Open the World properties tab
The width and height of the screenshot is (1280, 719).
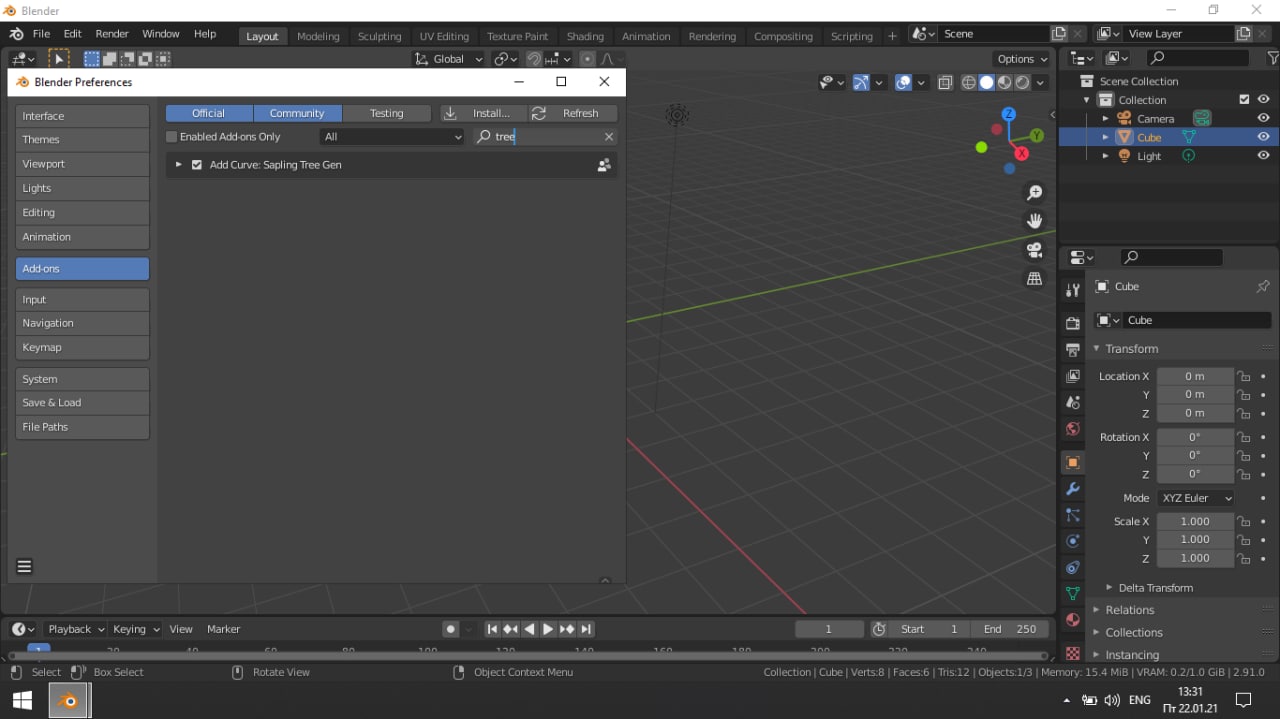[x=1072, y=429]
